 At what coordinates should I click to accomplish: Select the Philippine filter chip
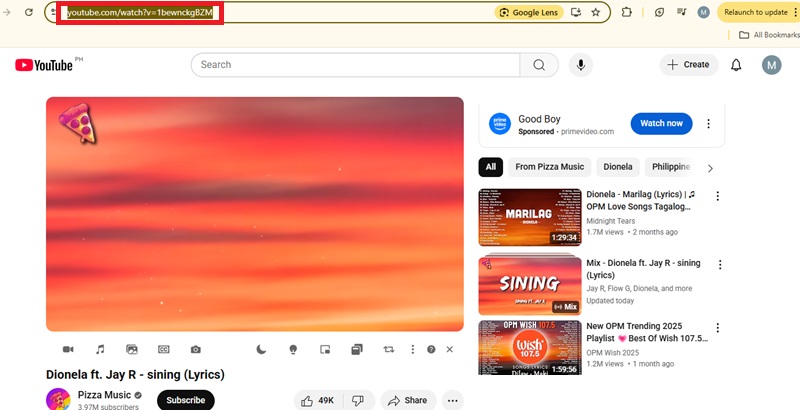(671, 167)
